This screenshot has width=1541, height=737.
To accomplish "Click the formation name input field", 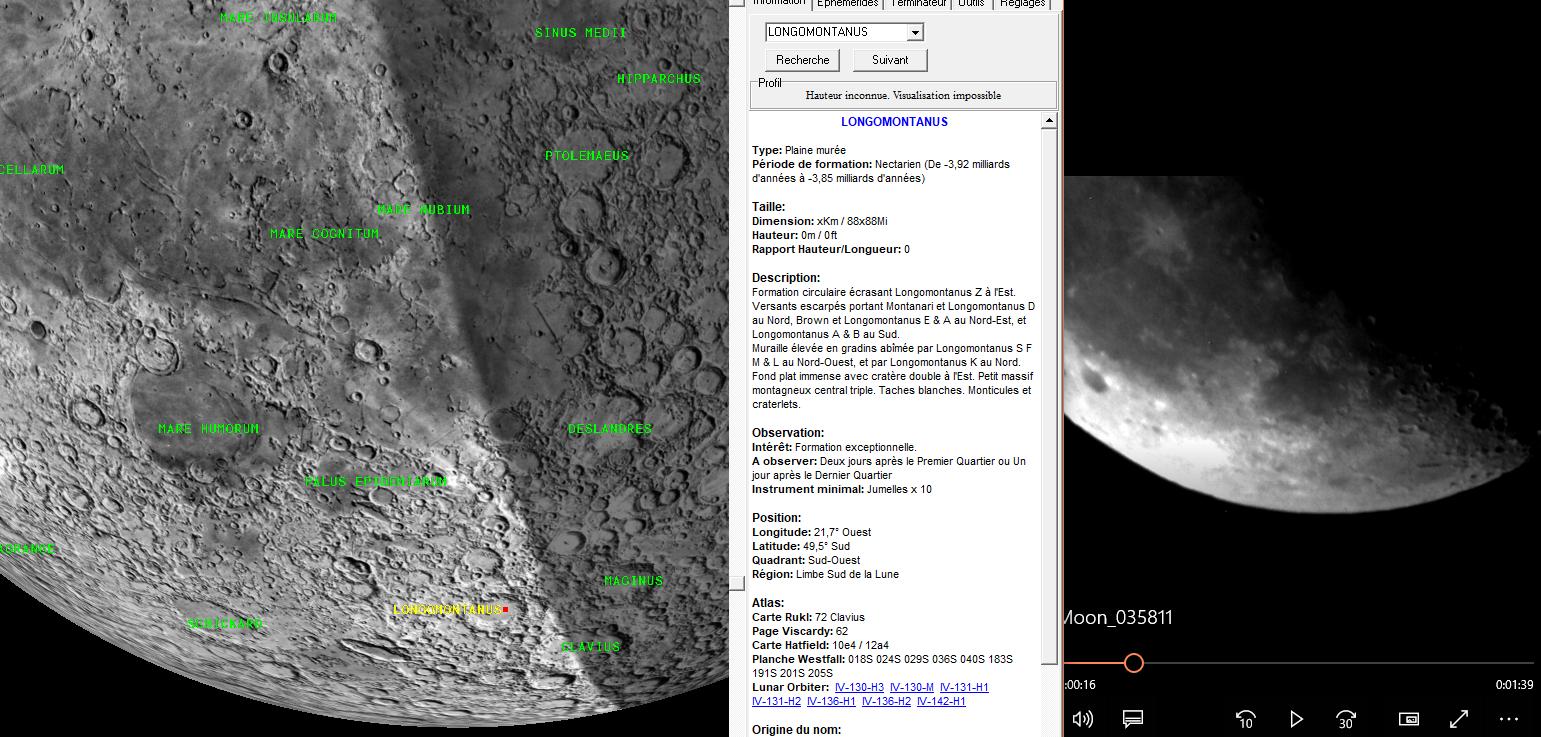I will pos(836,32).
